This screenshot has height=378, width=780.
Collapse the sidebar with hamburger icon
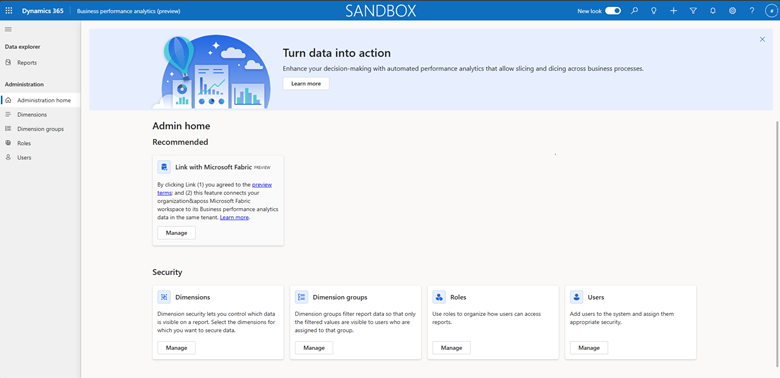pyautogui.click(x=8, y=29)
